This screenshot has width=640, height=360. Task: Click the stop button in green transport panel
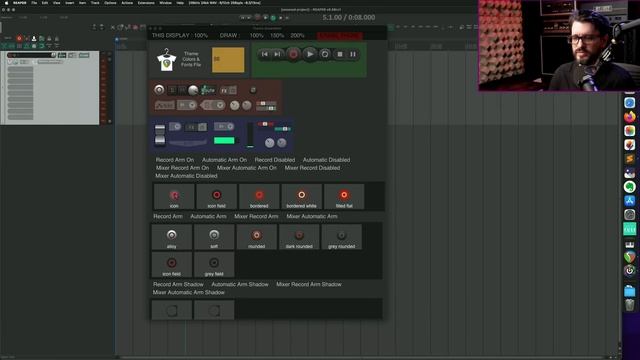(x=340, y=54)
